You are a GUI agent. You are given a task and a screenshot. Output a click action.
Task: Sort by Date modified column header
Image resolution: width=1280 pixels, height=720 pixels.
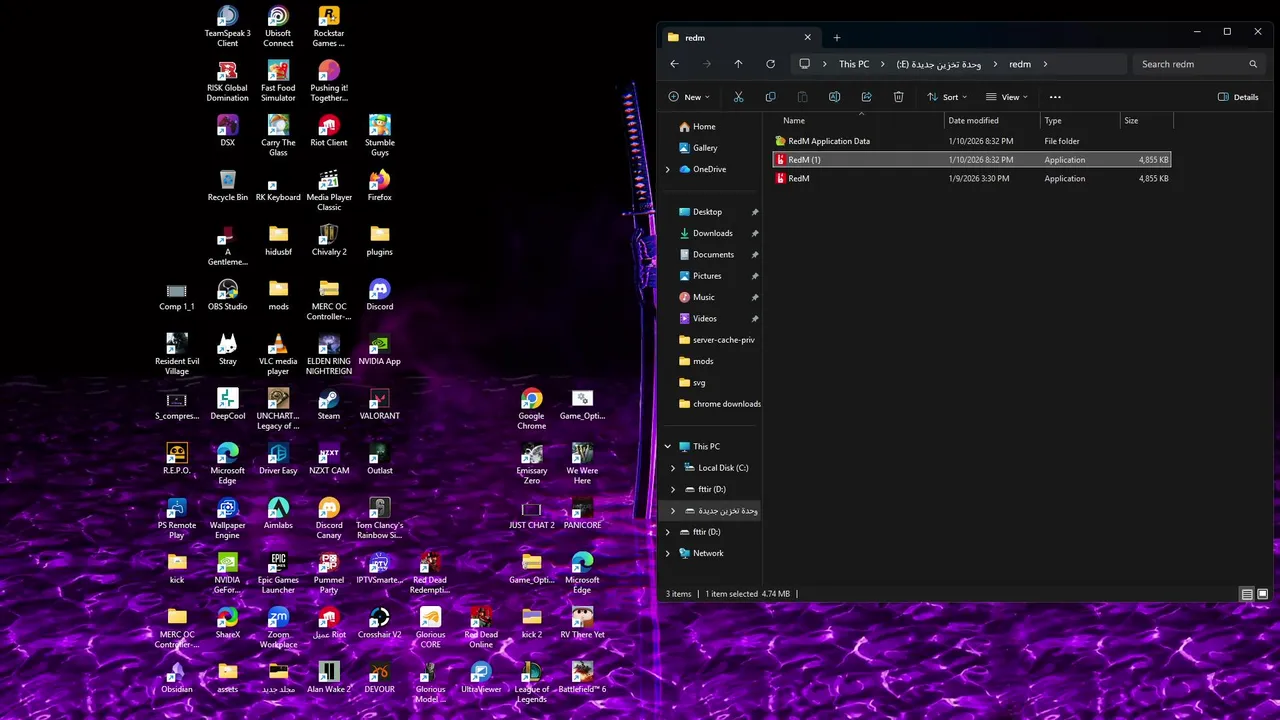tap(992, 120)
